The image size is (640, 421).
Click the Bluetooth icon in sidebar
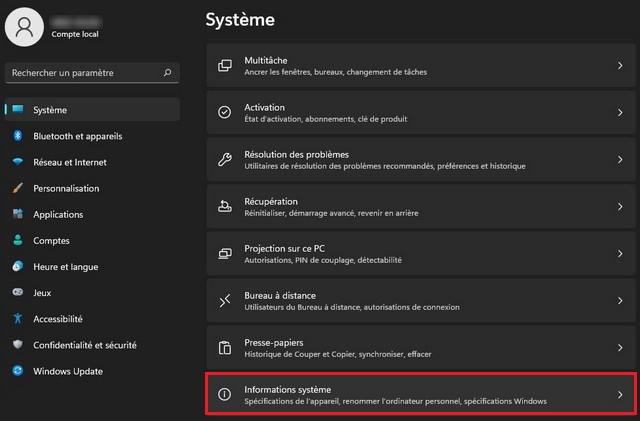tap(18, 136)
